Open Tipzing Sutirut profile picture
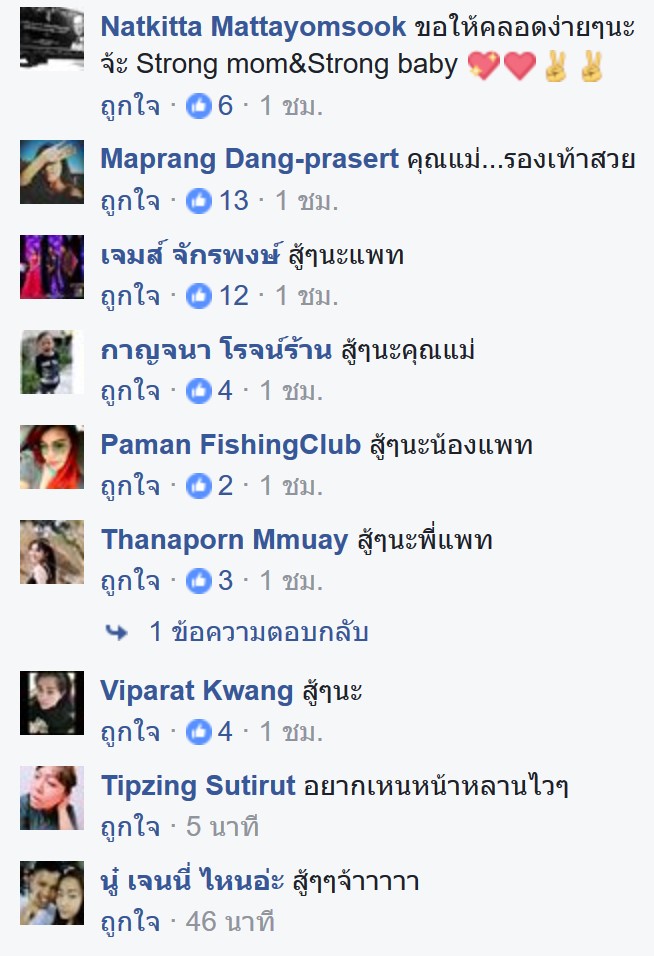The width and height of the screenshot is (654, 956). pyautogui.click(x=52, y=798)
